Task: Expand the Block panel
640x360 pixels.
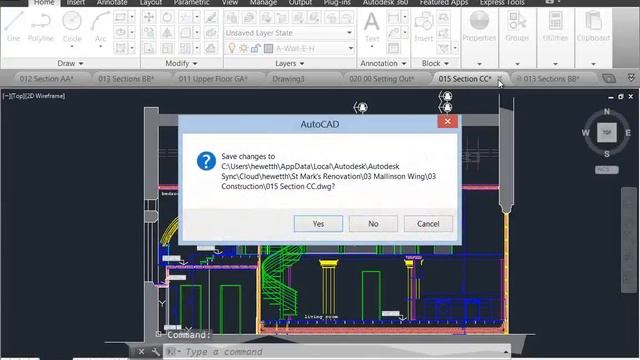Action: (435, 63)
